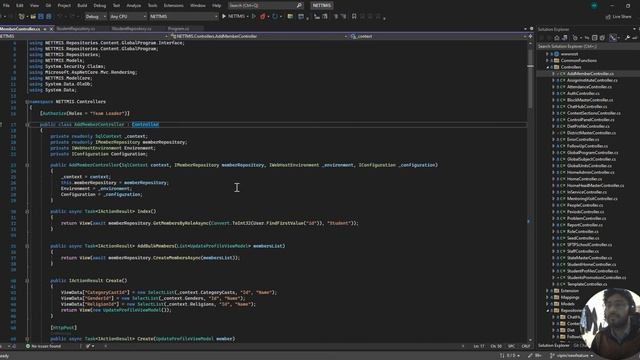Click the top Search (Ctrl+Q) box
The width and height of the screenshot is (640, 360).
coord(265,6)
